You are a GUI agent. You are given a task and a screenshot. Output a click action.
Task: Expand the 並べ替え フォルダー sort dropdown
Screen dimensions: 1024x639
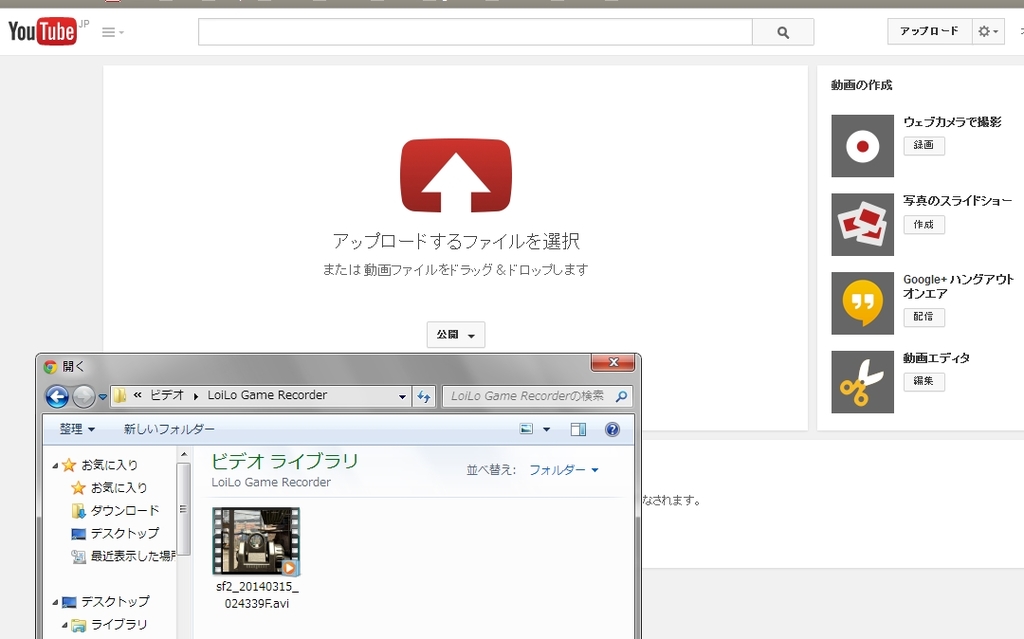click(563, 470)
